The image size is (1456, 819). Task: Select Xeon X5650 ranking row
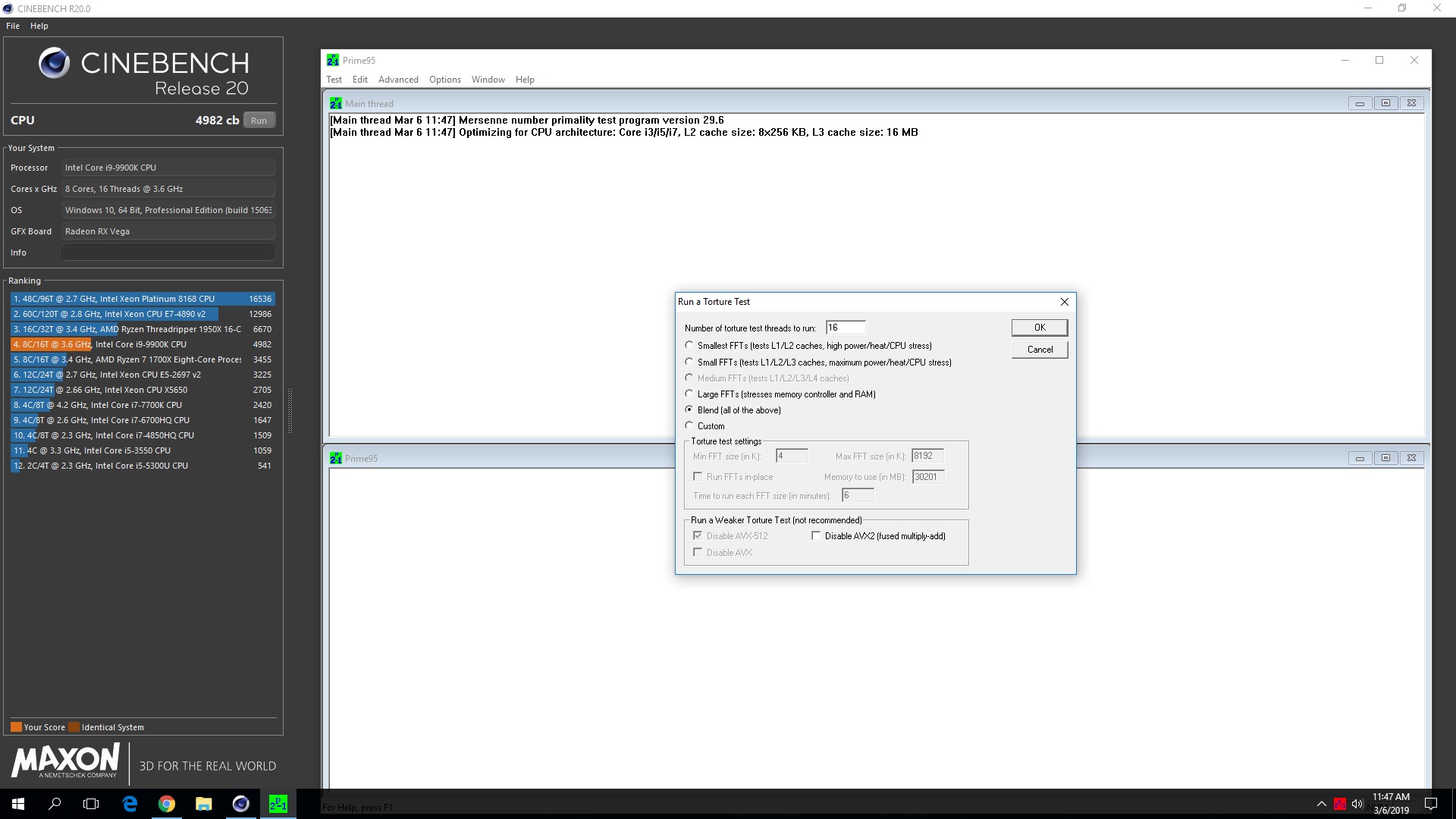(x=143, y=390)
